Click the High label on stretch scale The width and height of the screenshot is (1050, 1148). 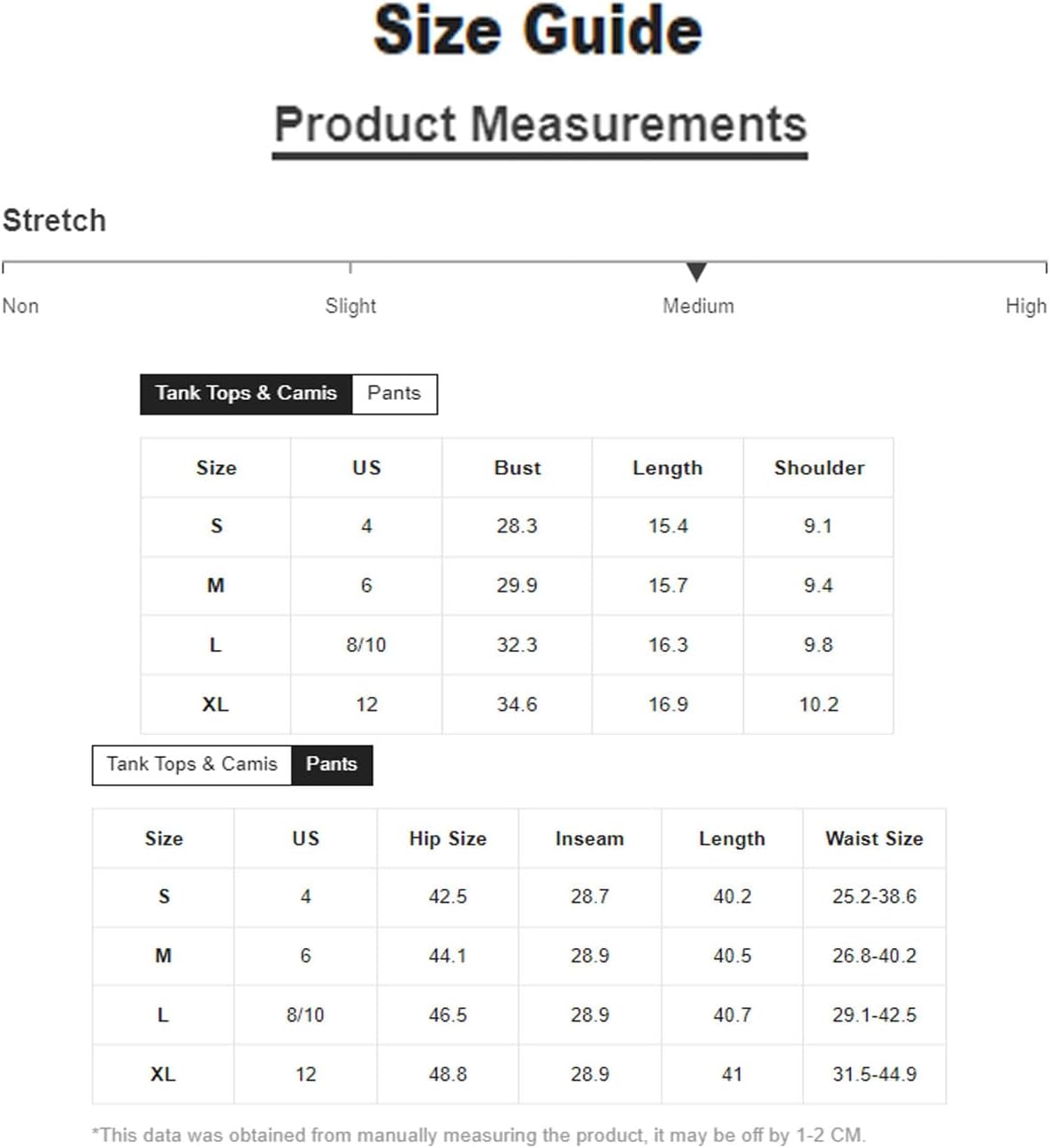[1026, 306]
